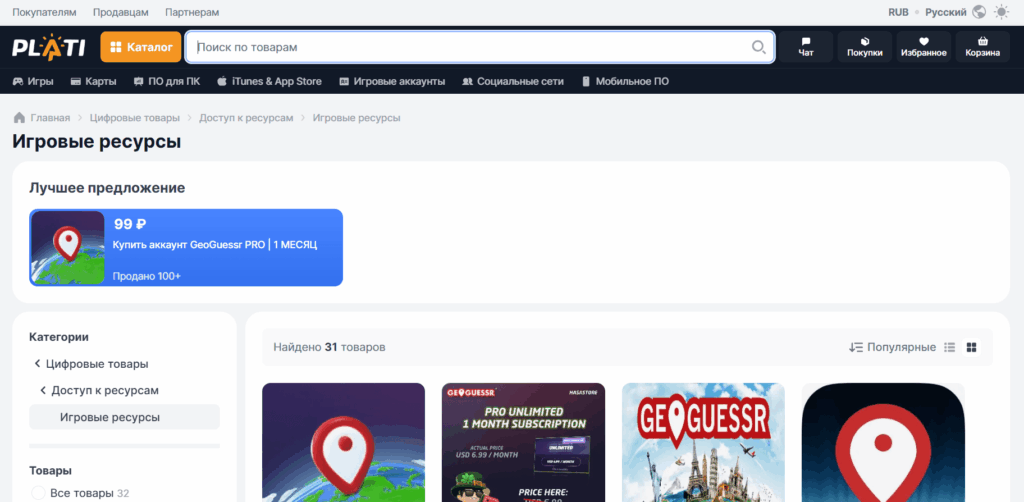Open the Популярные sort dropdown

click(x=892, y=347)
